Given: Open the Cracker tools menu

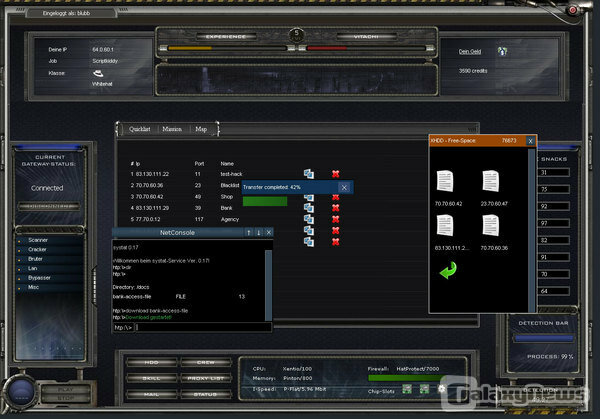Looking at the screenshot, I should (x=49, y=249).
